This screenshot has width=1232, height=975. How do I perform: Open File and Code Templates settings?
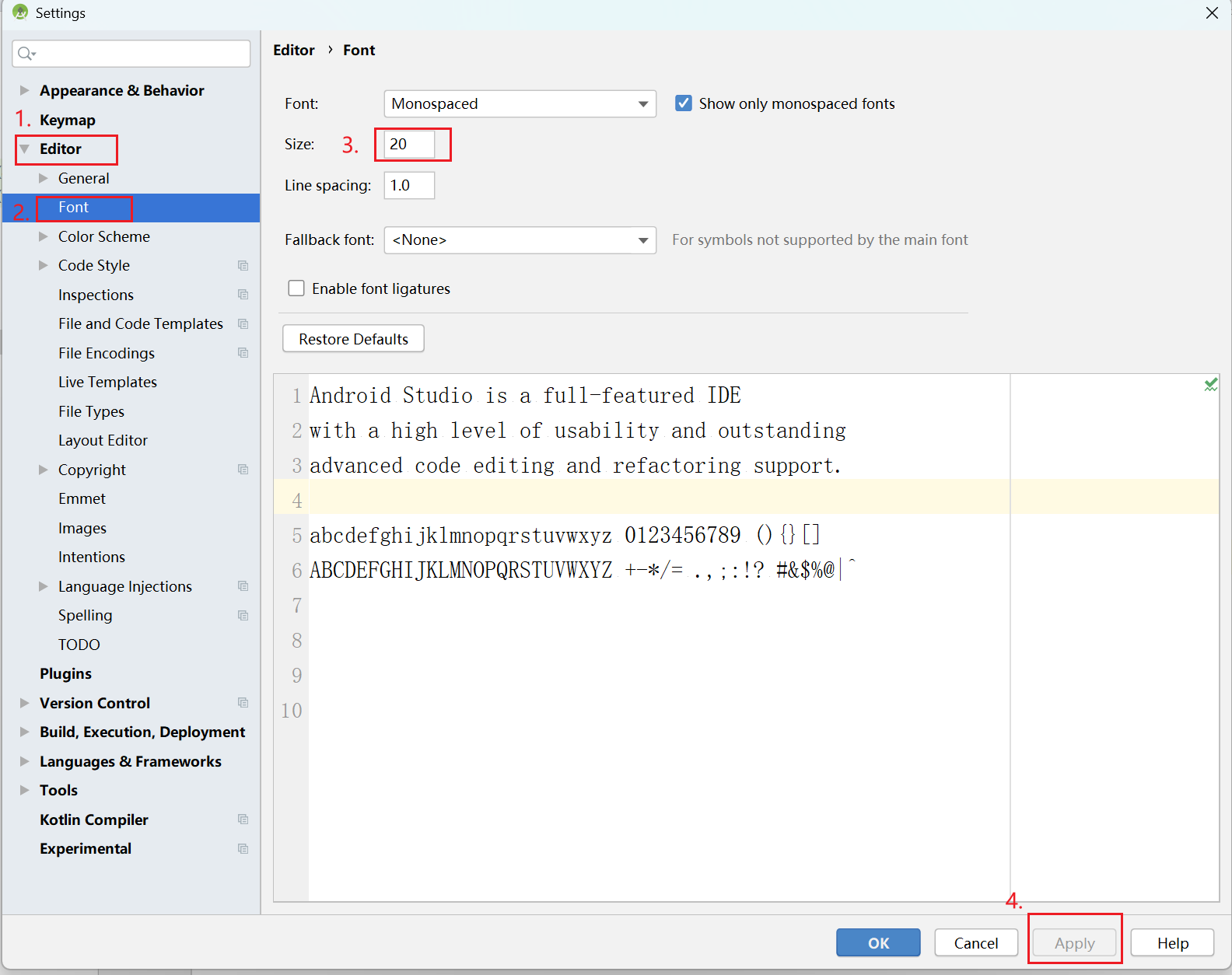[141, 324]
